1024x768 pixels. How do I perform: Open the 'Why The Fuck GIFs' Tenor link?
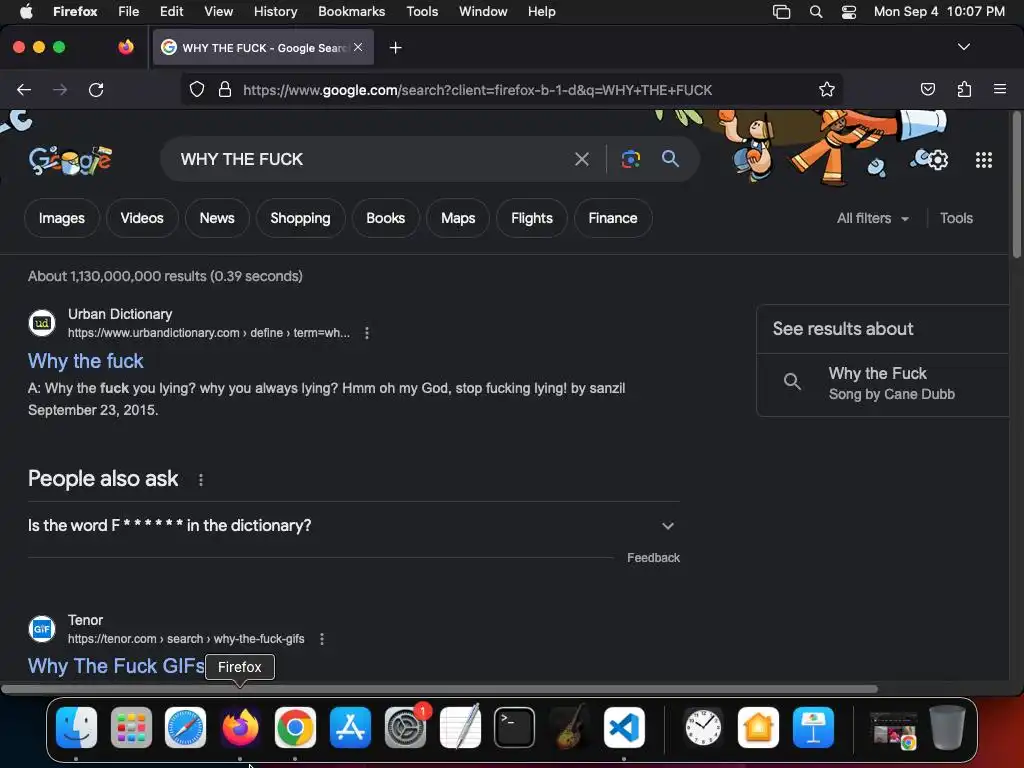pos(116,666)
